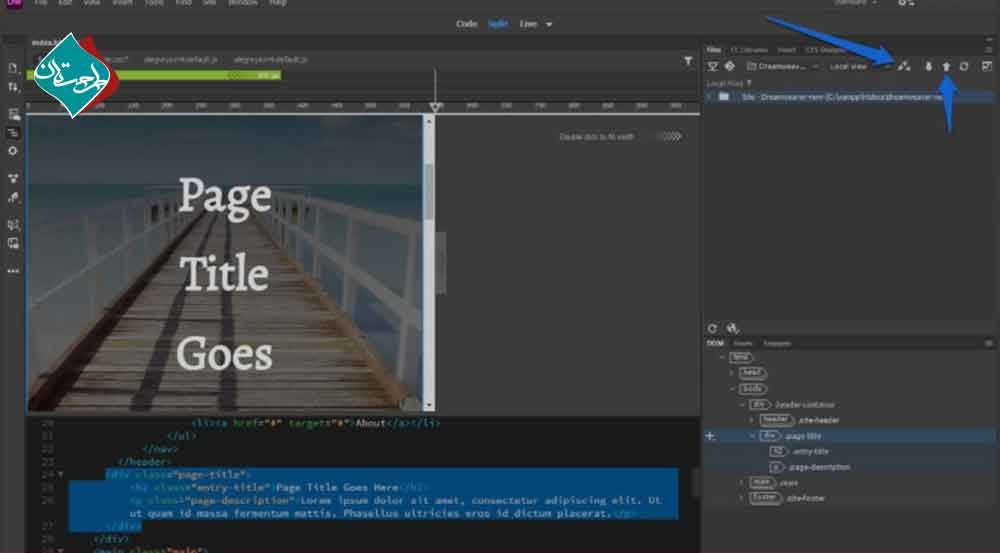Select p page-description DOM element
1000x553 pixels.
coord(809,468)
